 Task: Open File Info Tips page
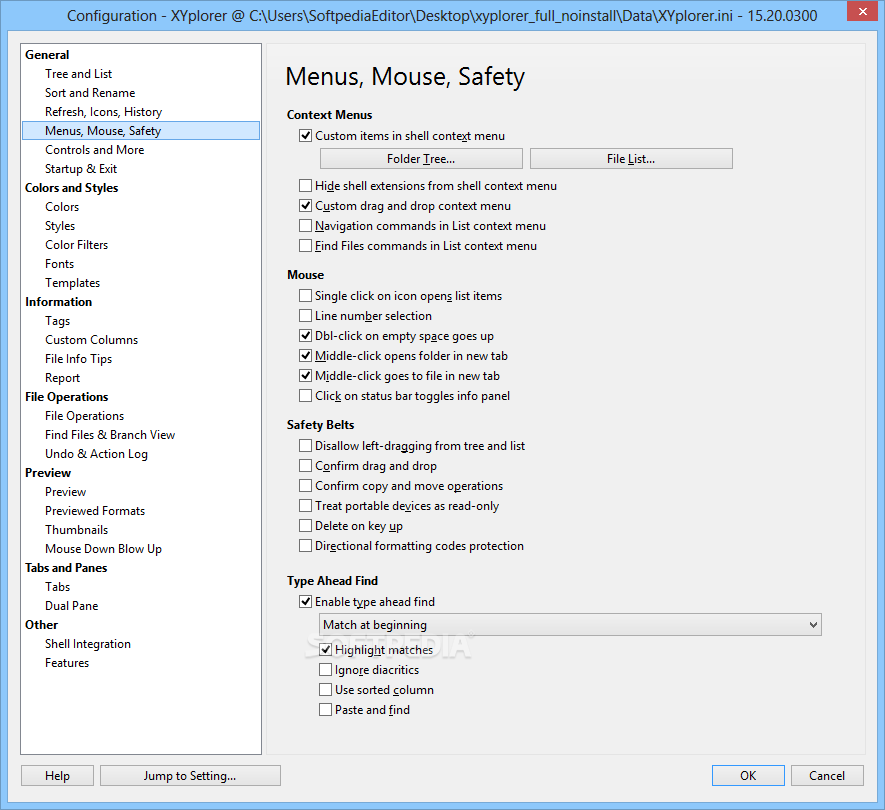pos(78,359)
